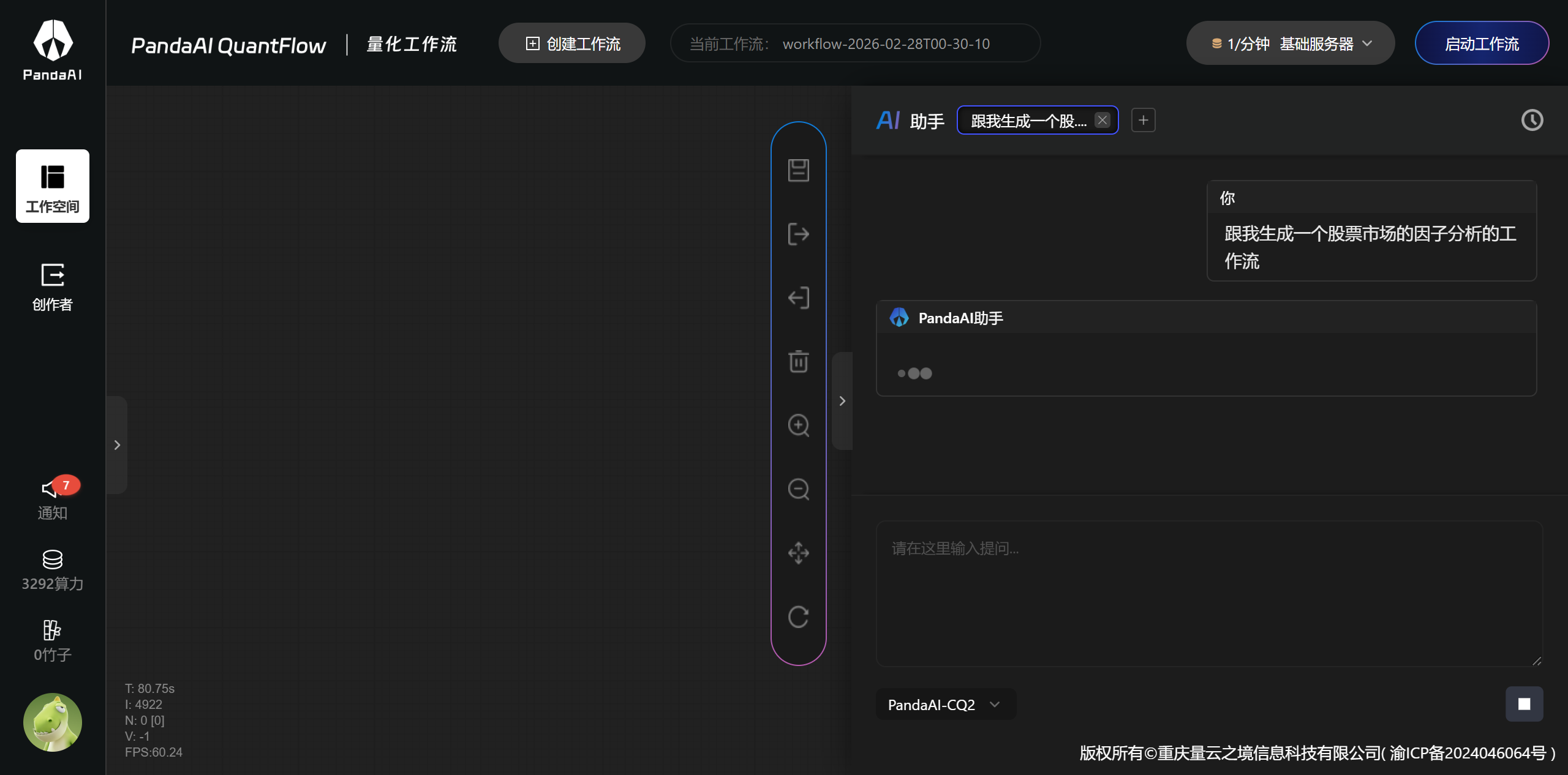
Task: Click the T: 80.75s debug stat
Action: [149, 689]
